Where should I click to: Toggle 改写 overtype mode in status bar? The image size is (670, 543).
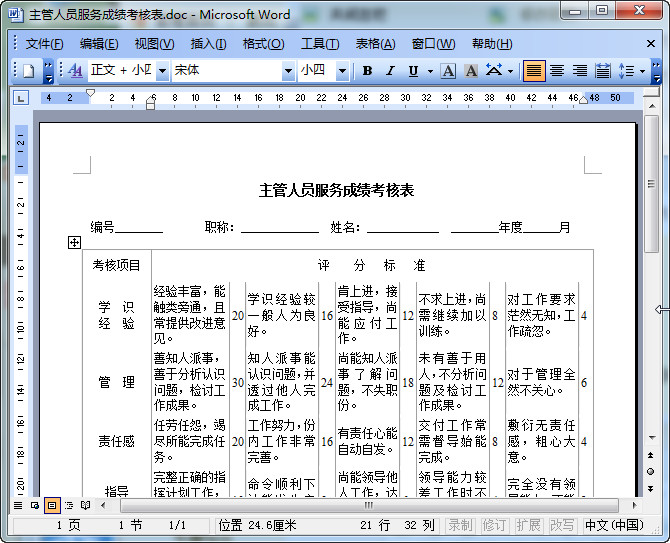tap(562, 525)
